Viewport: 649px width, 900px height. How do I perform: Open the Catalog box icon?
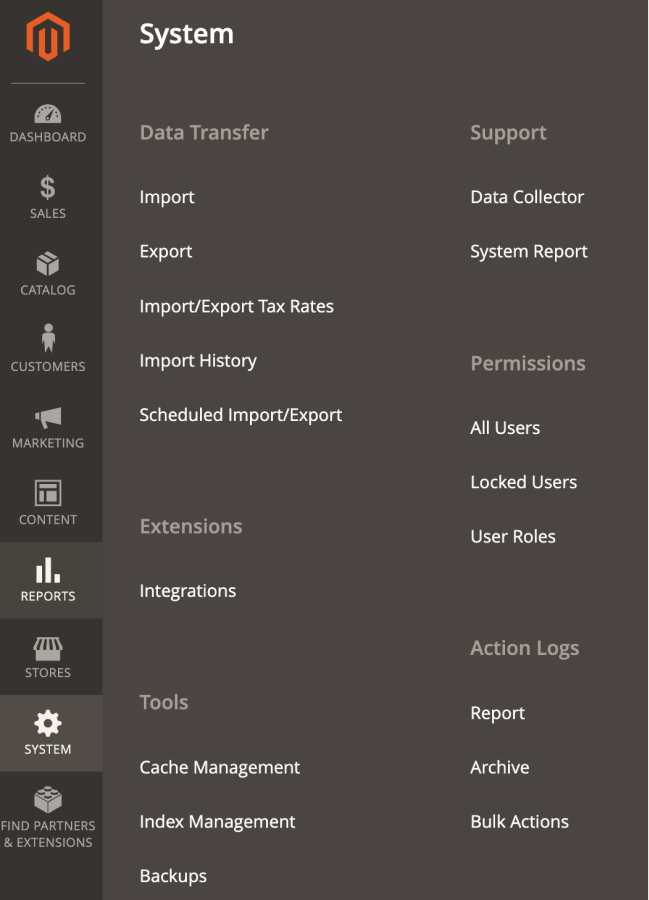click(48, 264)
